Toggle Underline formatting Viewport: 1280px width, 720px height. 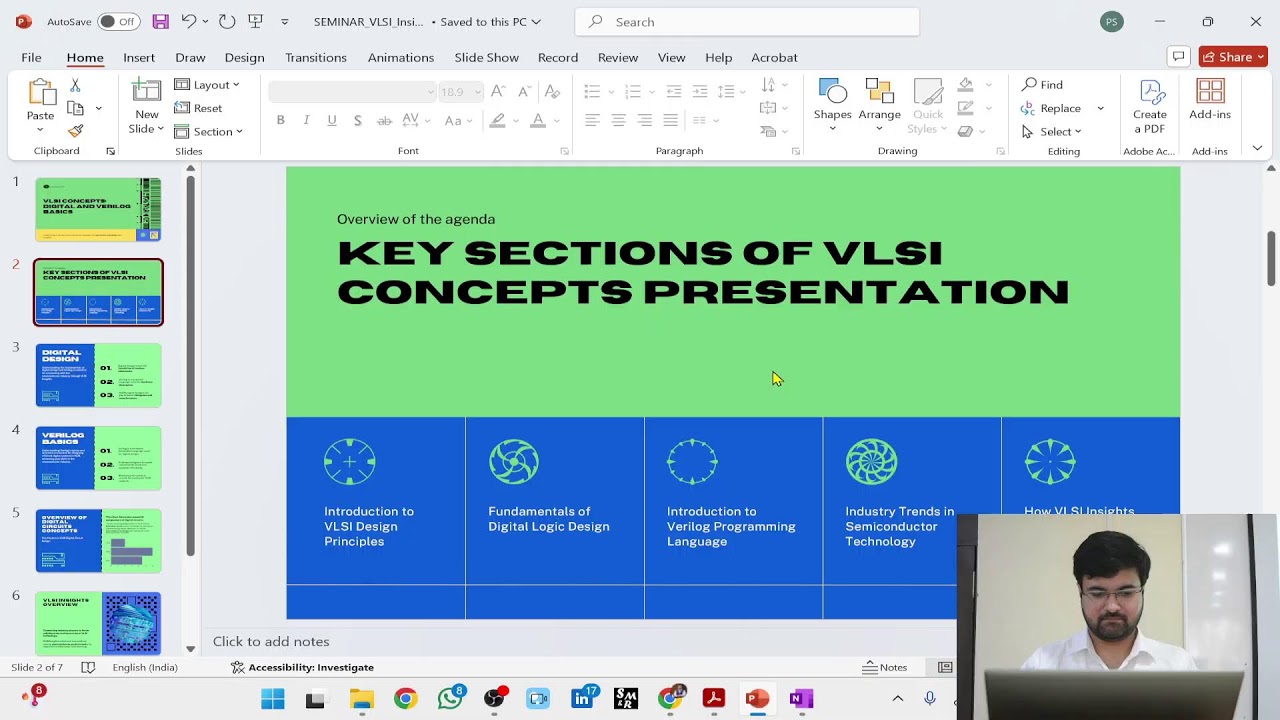pos(332,120)
